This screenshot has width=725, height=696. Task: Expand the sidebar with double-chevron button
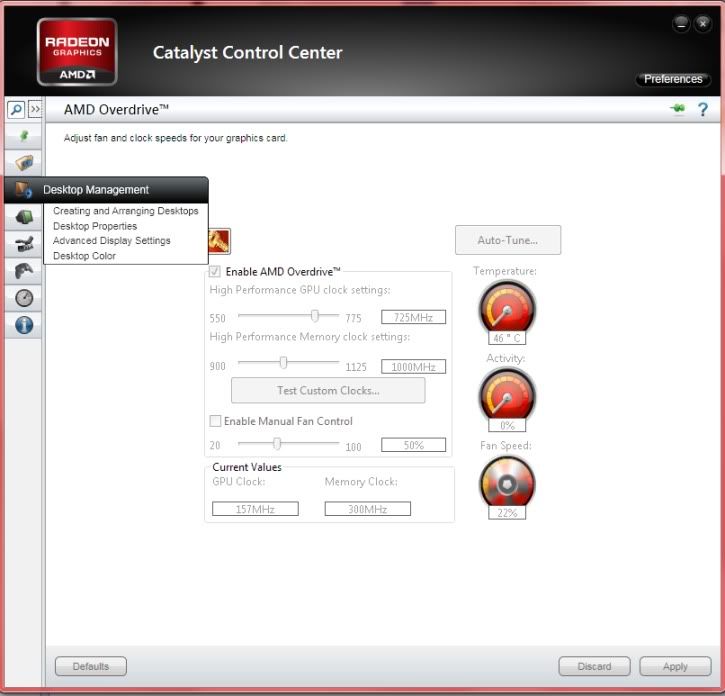[35, 110]
